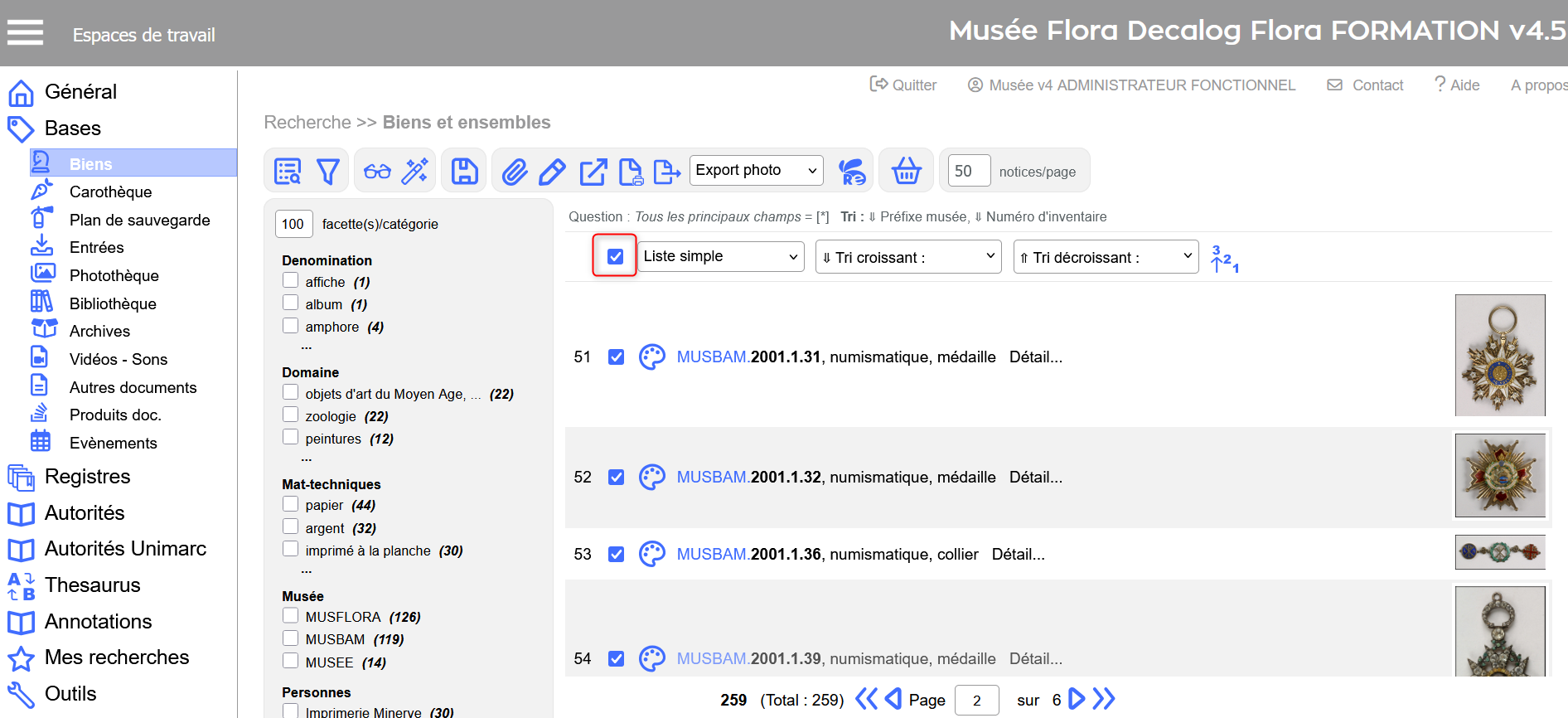Image resolution: width=1568 pixels, height=718 pixels.
Task: Click the pencil edit icon
Action: point(552,172)
